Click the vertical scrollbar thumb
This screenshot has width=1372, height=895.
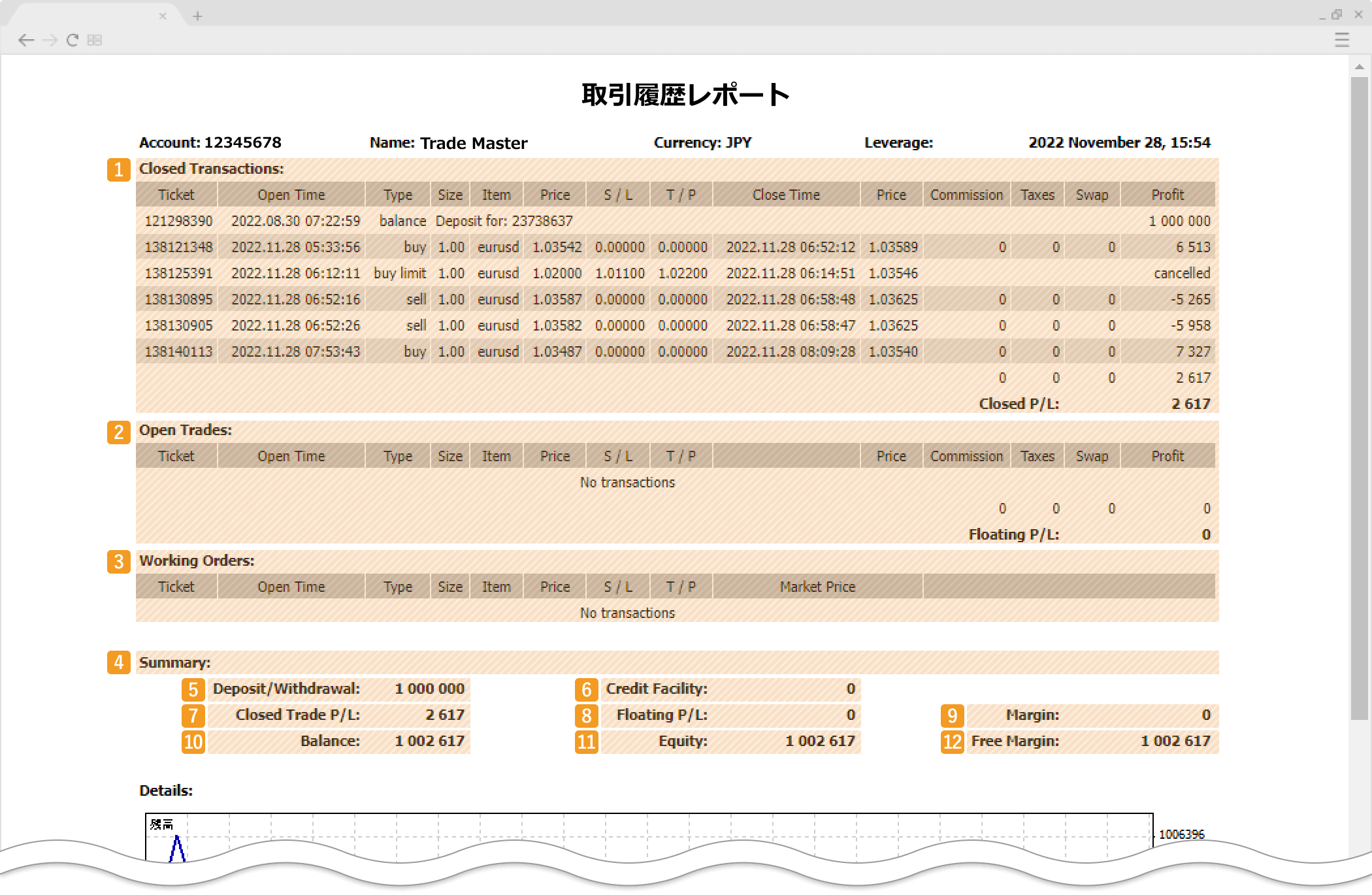pyautogui.click(x=1360, y=399)
